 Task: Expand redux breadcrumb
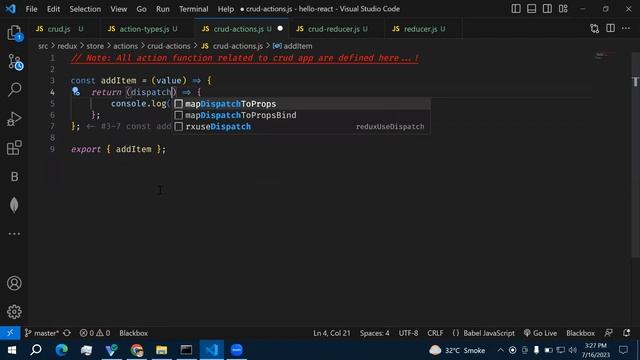coord(67,46)
